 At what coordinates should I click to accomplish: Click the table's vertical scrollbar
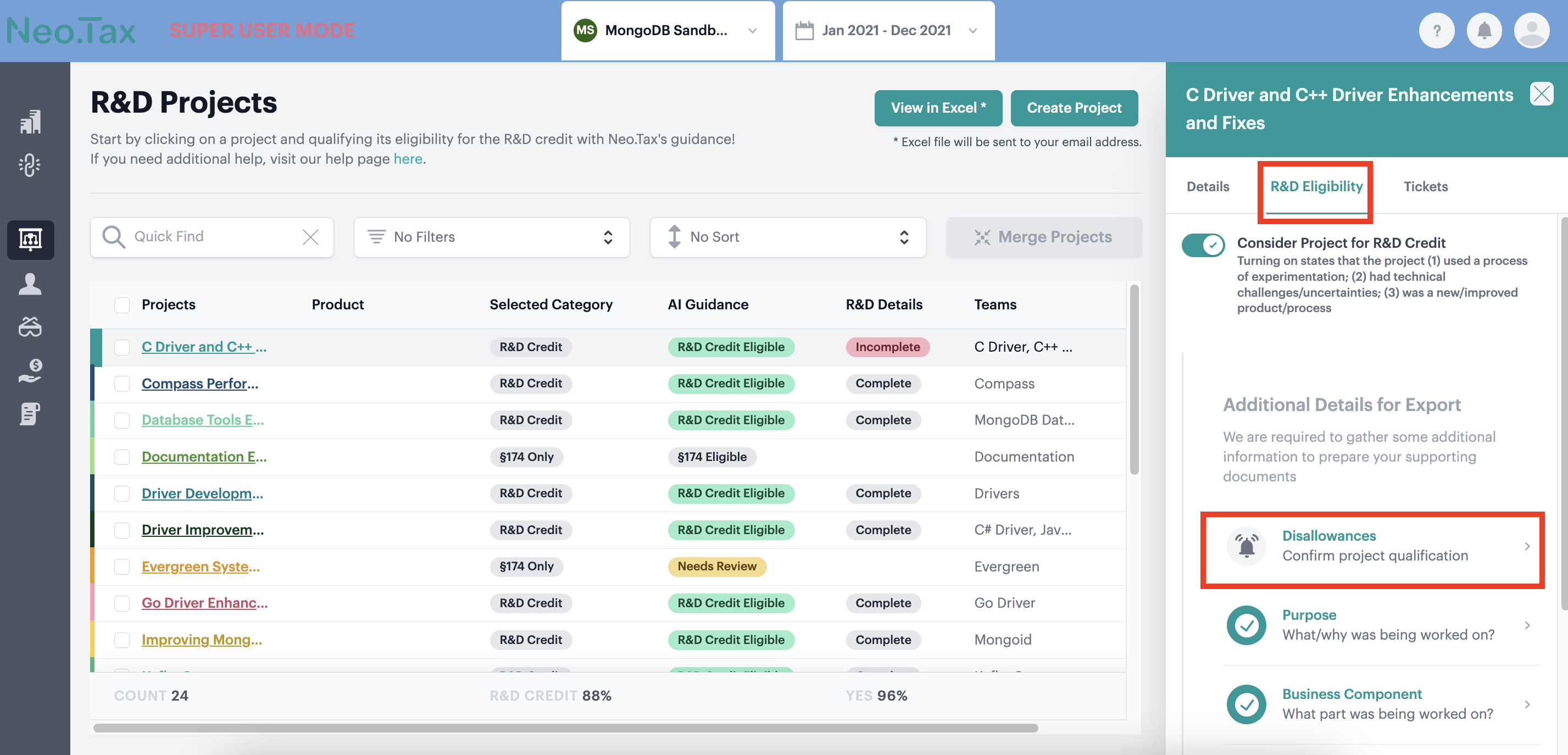[x=1134, y=379]
